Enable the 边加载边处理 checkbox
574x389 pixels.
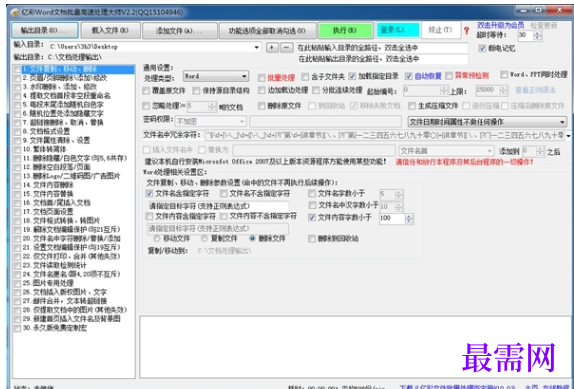261,90
